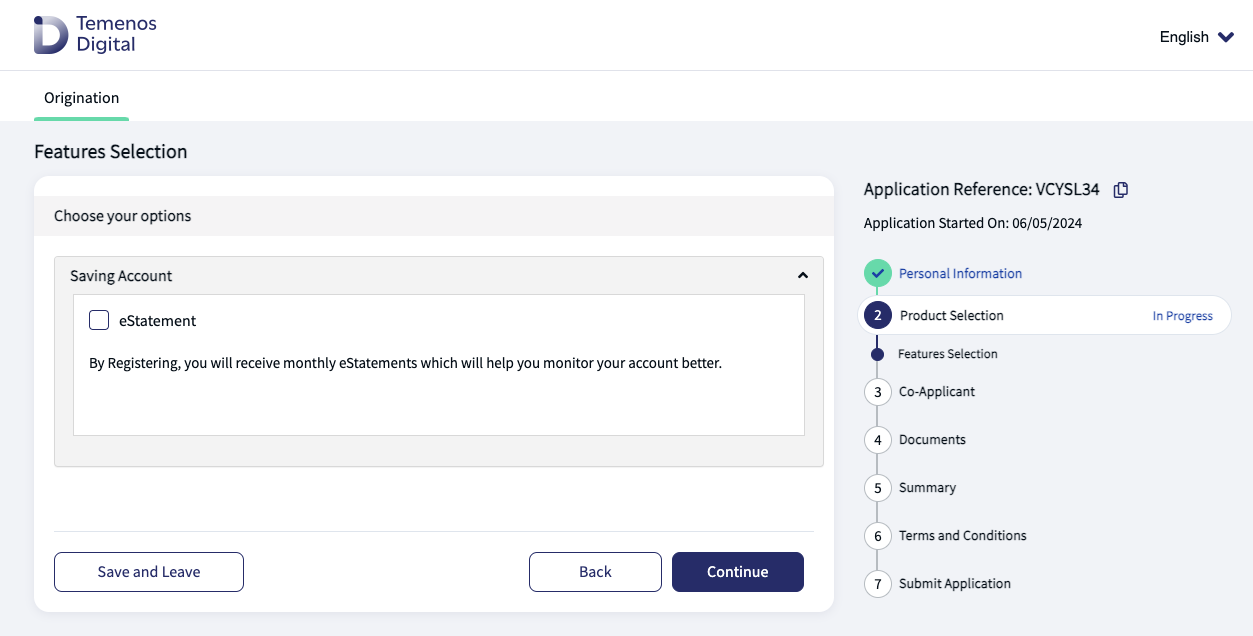Select the Origination tab
1253x636 pixels.
[x=81, y=98]
